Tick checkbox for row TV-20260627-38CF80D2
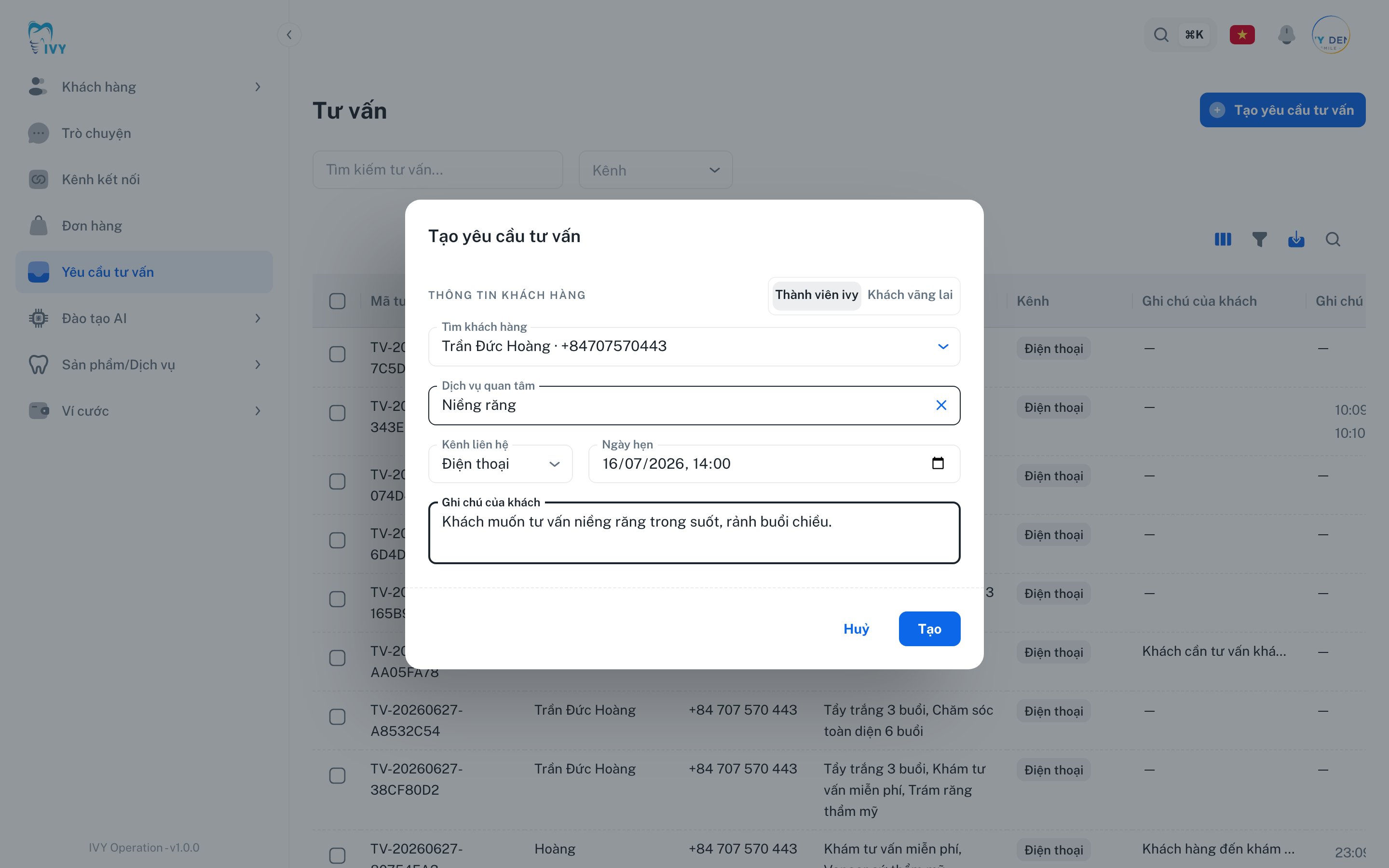The width and height of the screenshot is (1389, 868). 338,775
